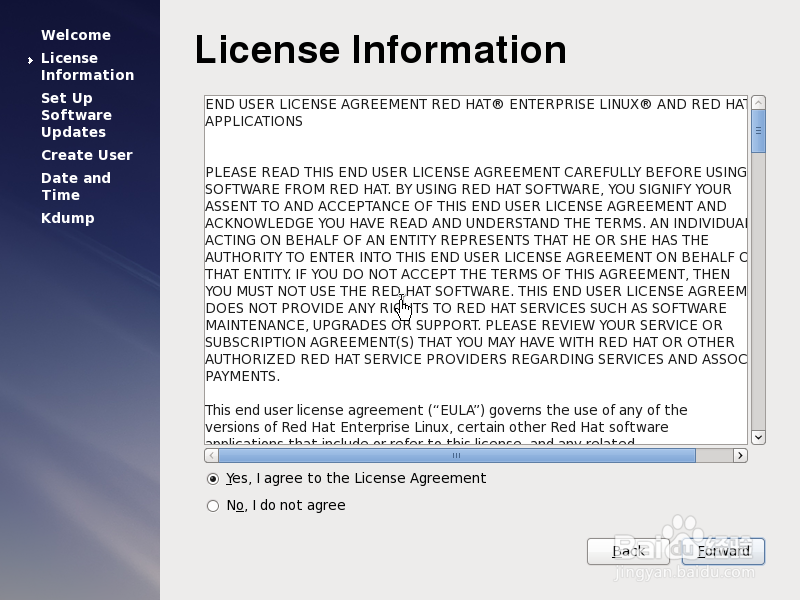Click empty trough below vertical scrollbar thumb
The width and height of the screenshot is (800, 600).
coord(758,291)
